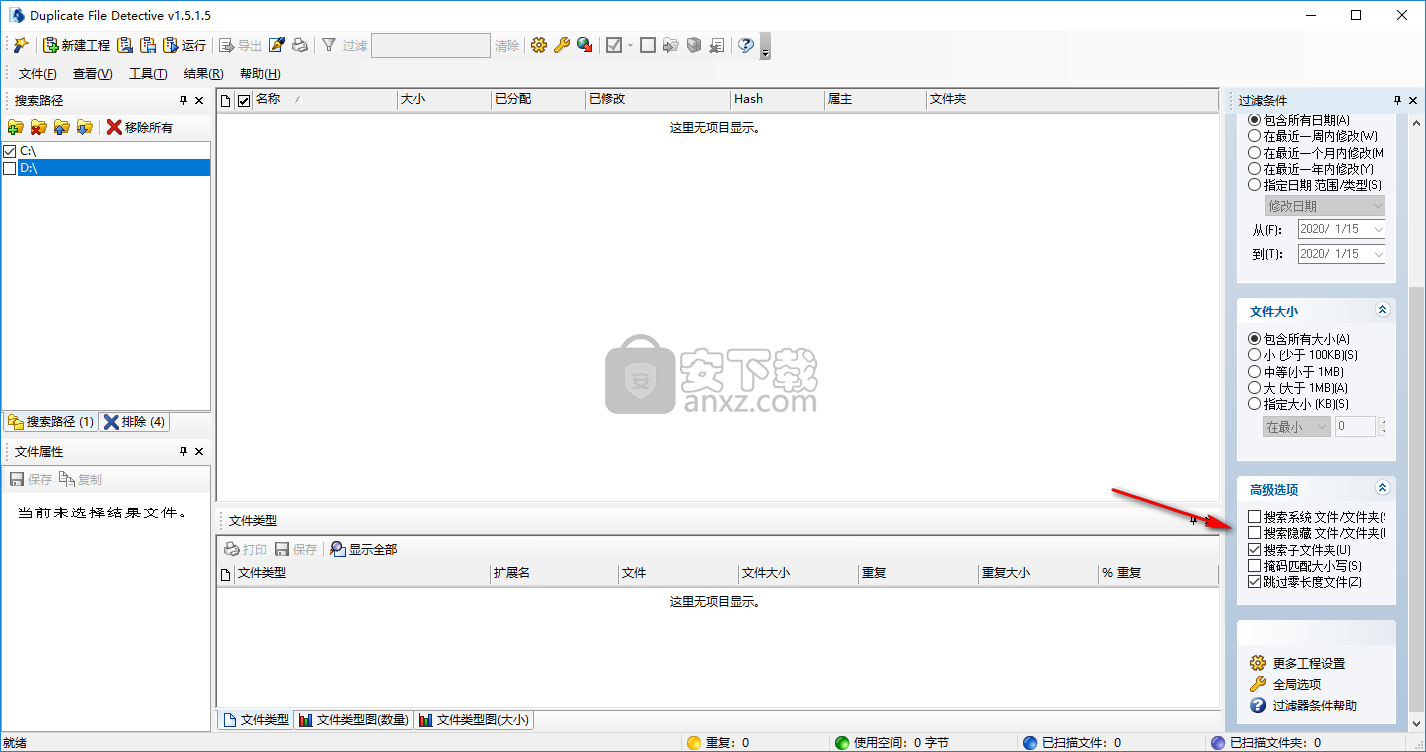Open 修改日期 dropdown
Screen dimensions: 1426x752
pos(1325,206)
